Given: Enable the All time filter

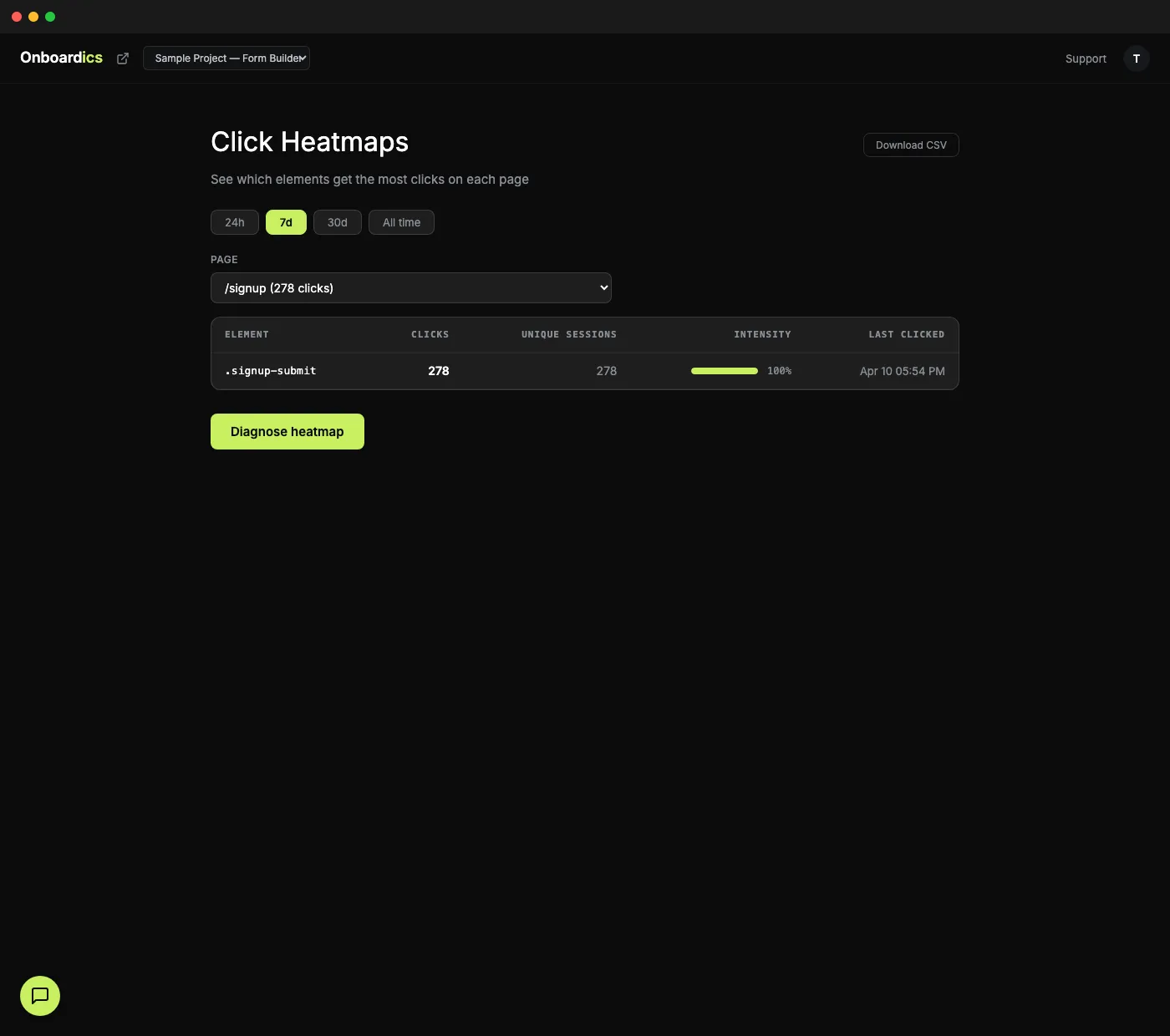Looking at the screenshot, I should tap(401, 222).
